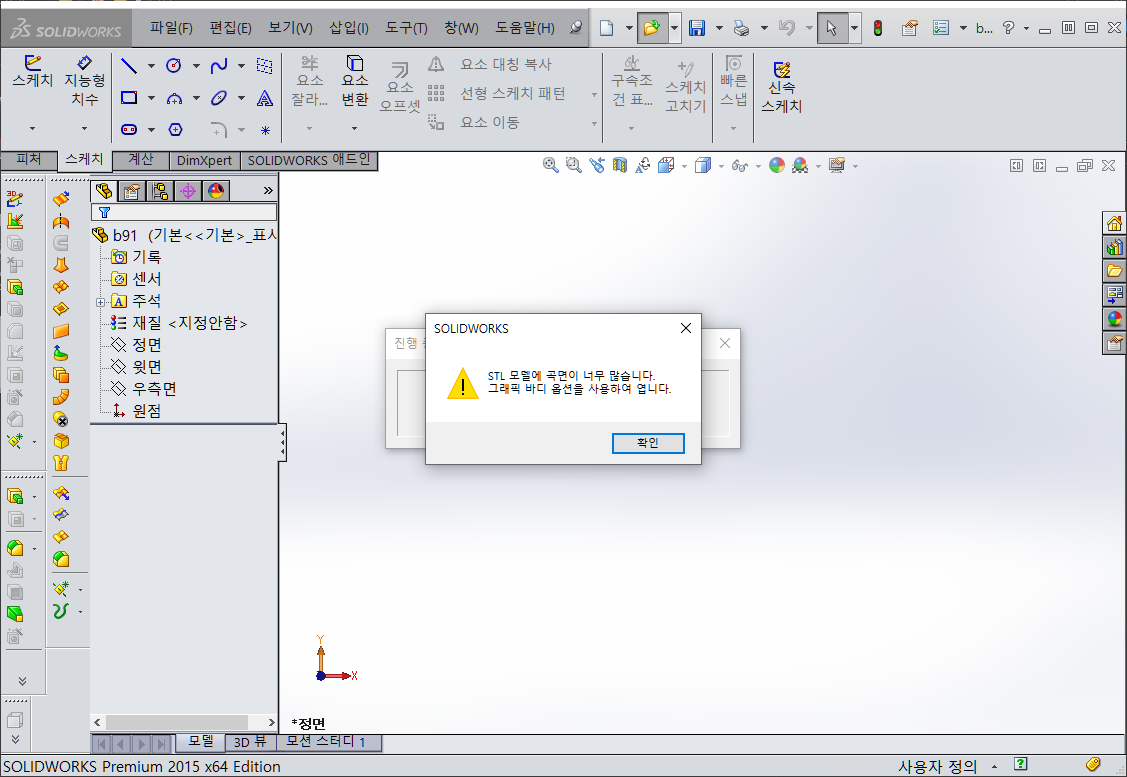
Task: Click the 신속 스케치 rapid sketch icon
Action: 781,87
